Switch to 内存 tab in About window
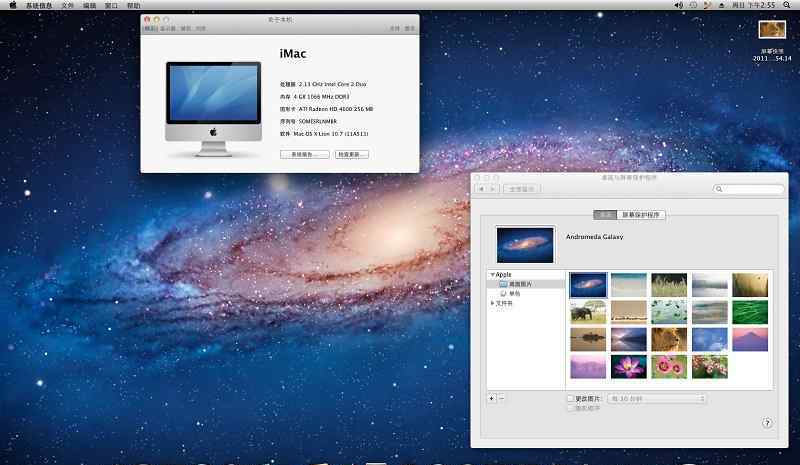The image size is (800, 465). (201, 29)
